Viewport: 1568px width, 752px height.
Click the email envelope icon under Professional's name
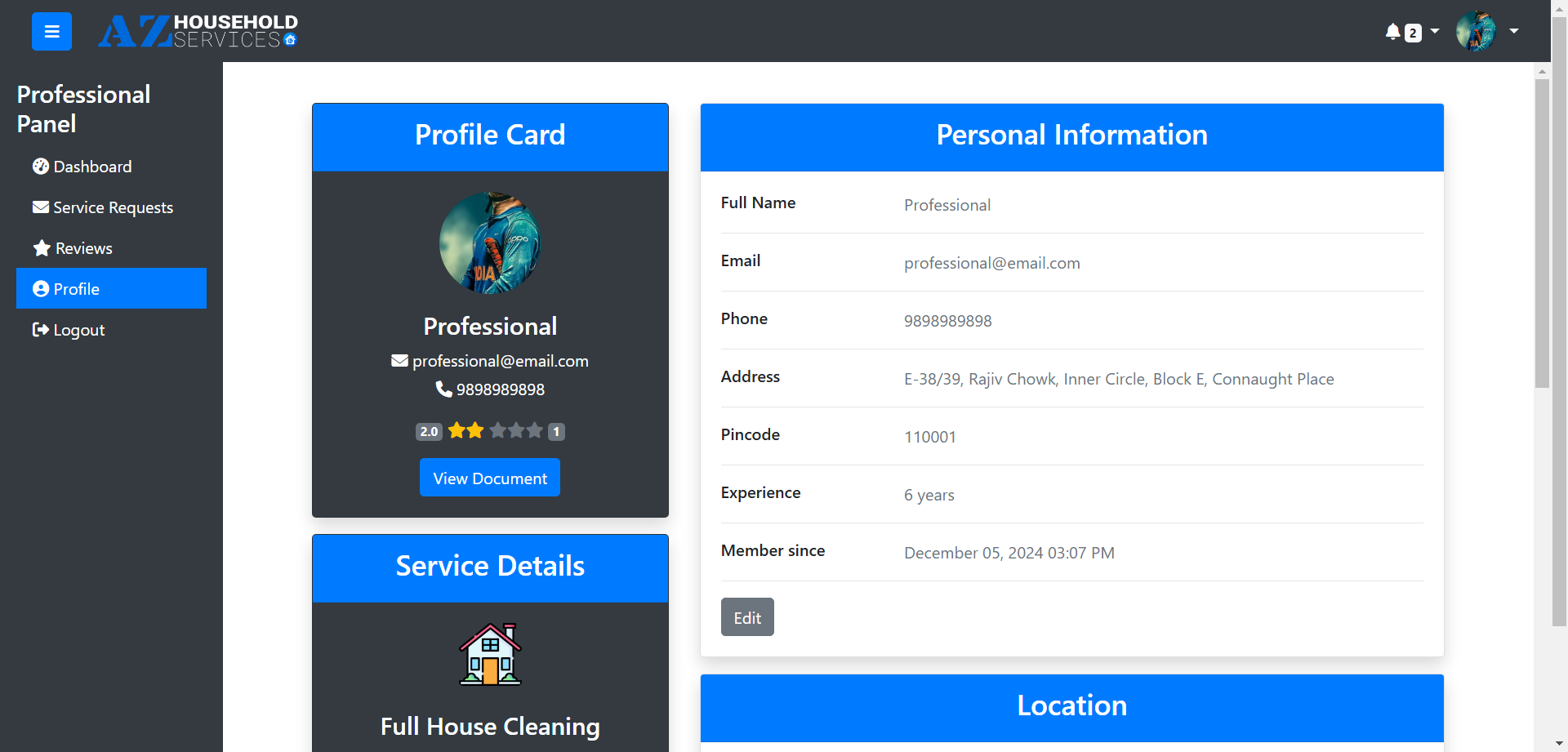[x=399, y=360]
